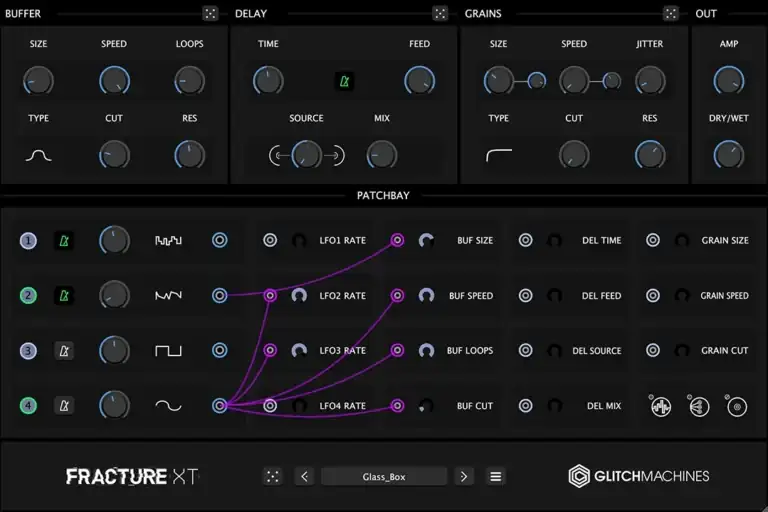Click the GRAIN SIZE input jack
768x512 pixels.
[x=652, y=240]
